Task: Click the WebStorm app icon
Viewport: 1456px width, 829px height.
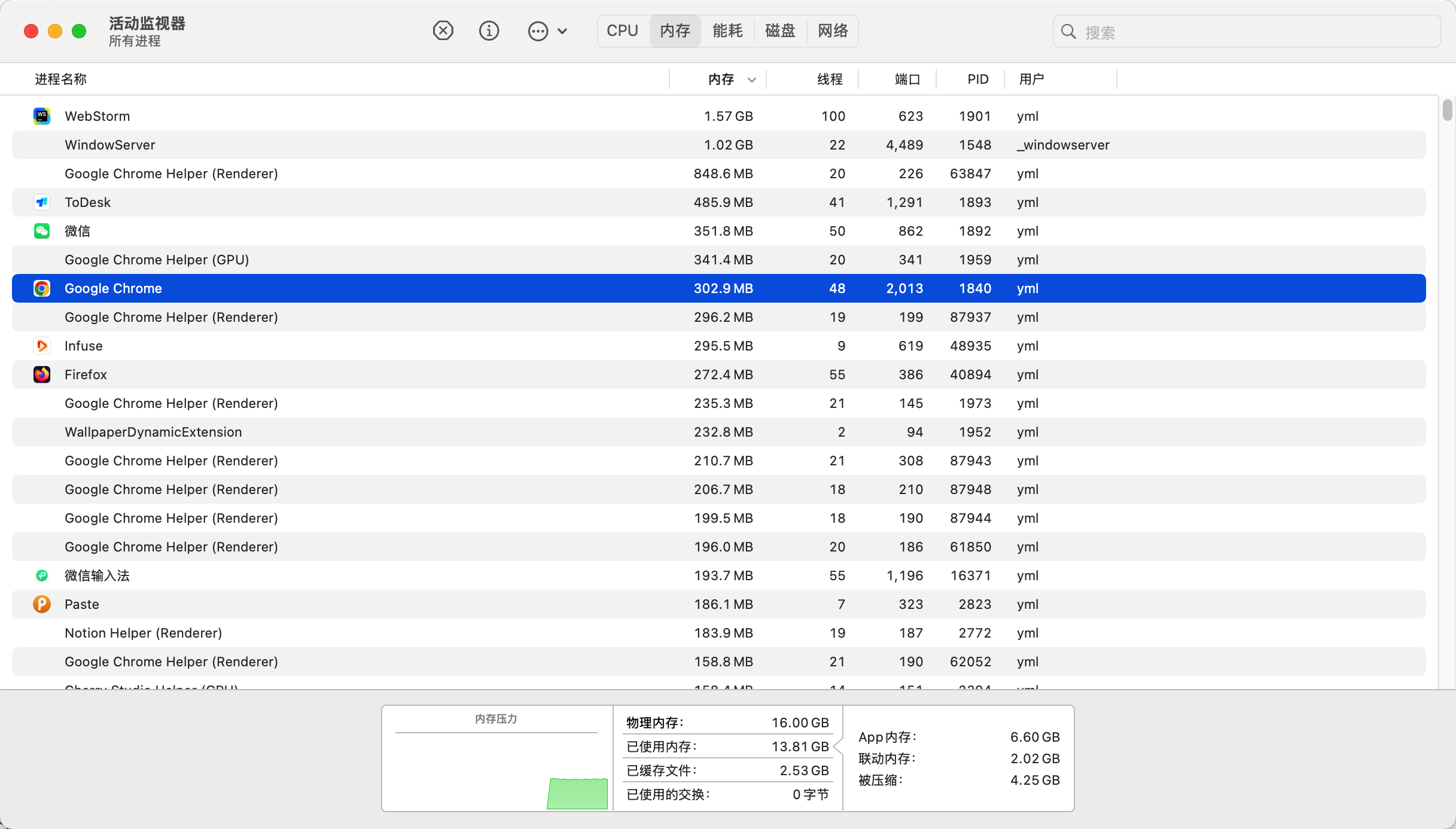Action: (x=42, y=116)
